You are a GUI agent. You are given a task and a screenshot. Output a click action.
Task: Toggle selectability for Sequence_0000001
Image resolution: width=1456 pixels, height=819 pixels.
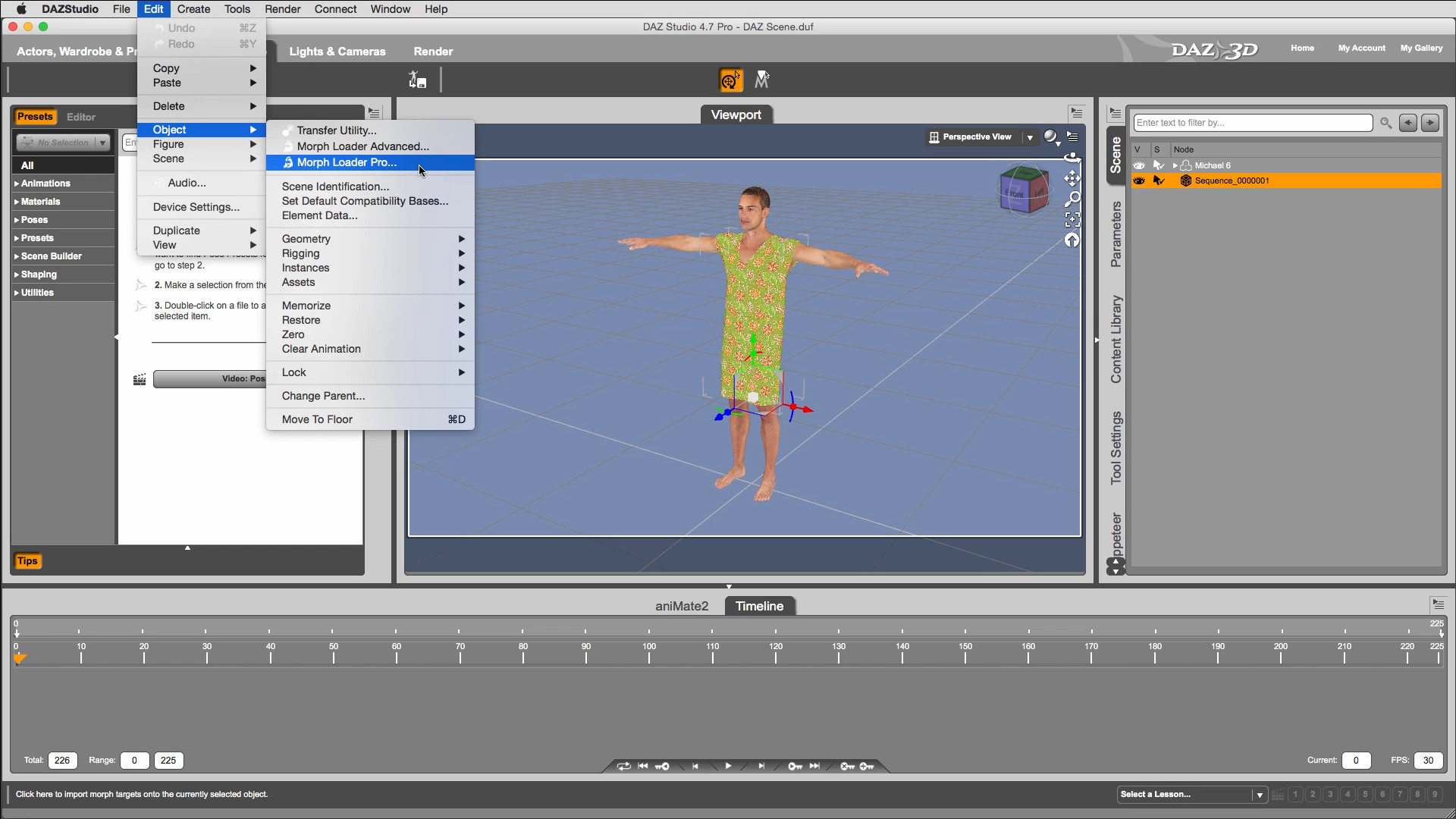[x=1159, y=180]
